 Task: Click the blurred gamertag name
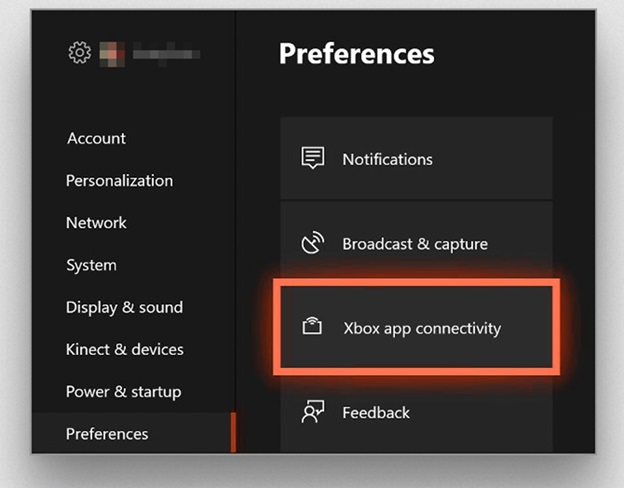[x=166, y=54]
